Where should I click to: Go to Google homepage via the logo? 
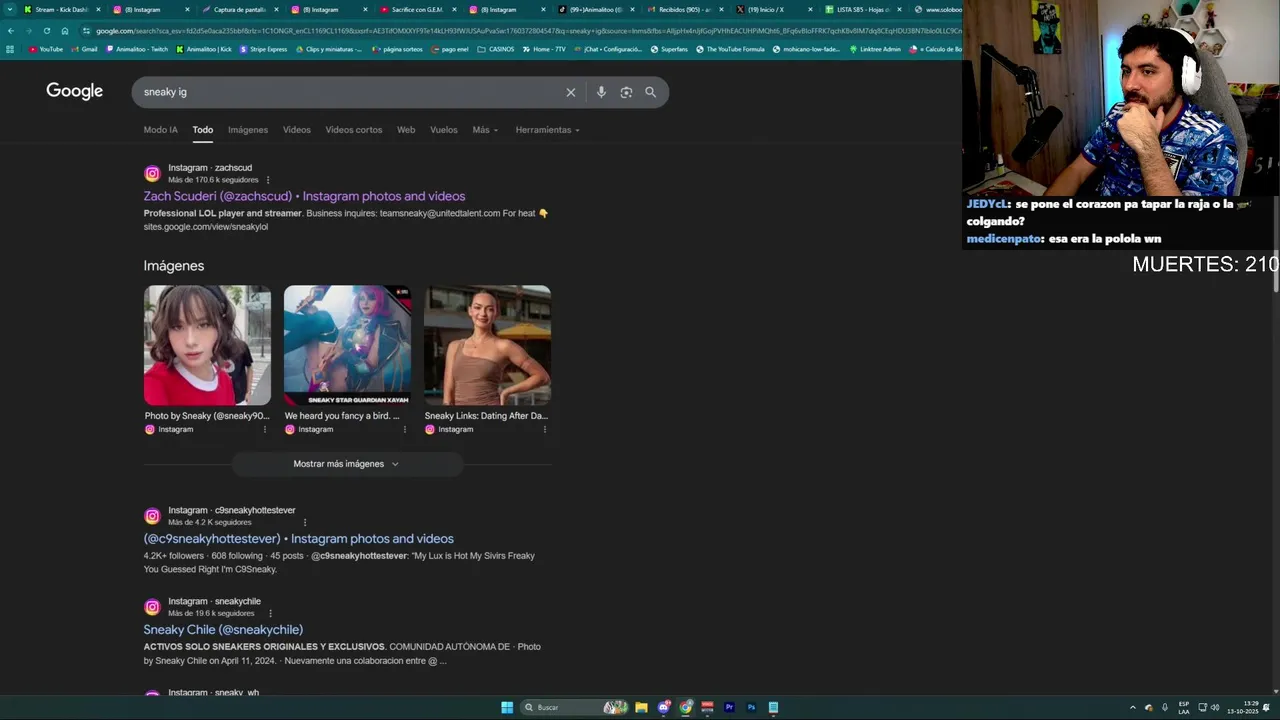tap(74, 91)
